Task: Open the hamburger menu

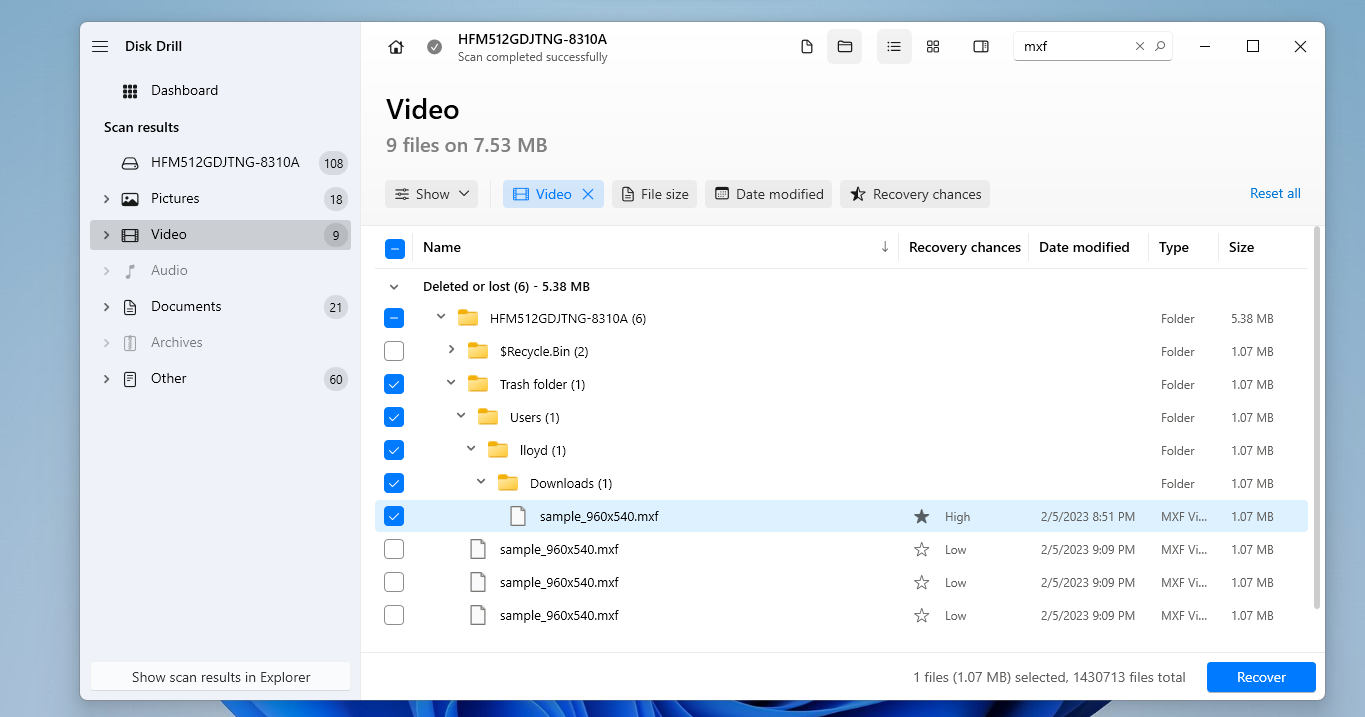Action: [100, 47]
